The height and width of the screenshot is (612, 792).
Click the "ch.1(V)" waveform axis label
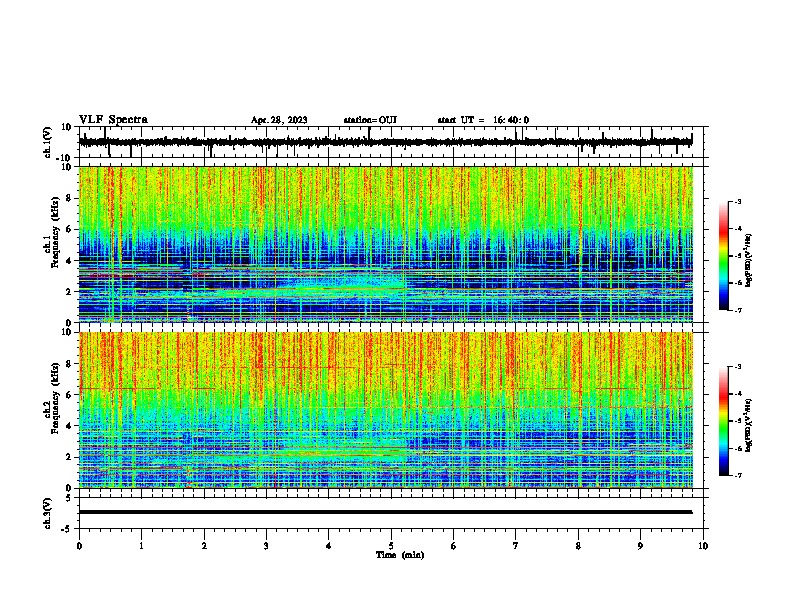click(48, 142)
